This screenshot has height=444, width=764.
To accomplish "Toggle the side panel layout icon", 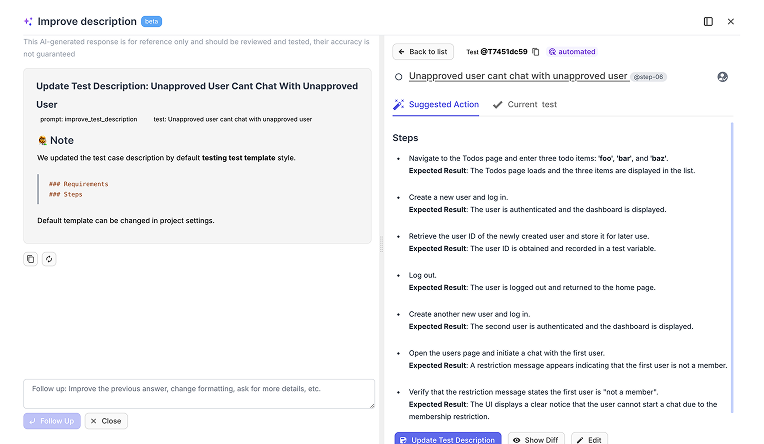I will point(708,21).
